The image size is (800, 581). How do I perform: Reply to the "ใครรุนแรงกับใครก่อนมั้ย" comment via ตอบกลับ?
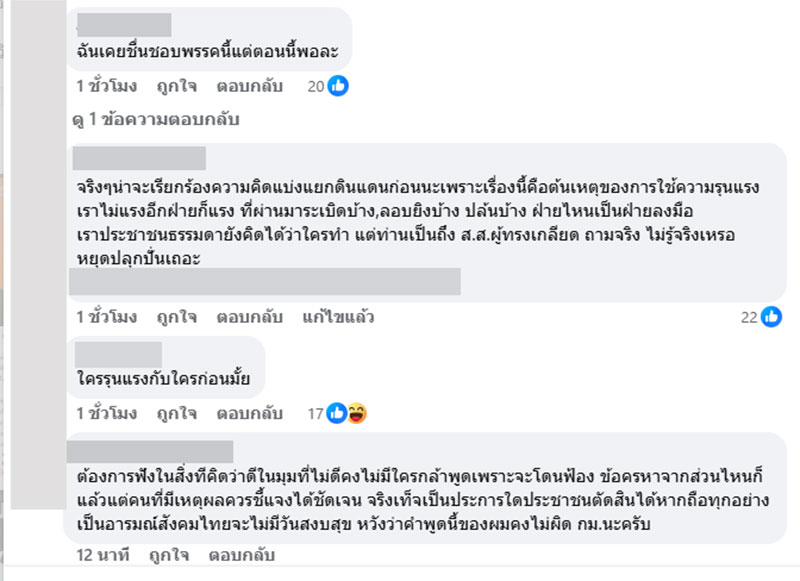click(x=249, y=413)
